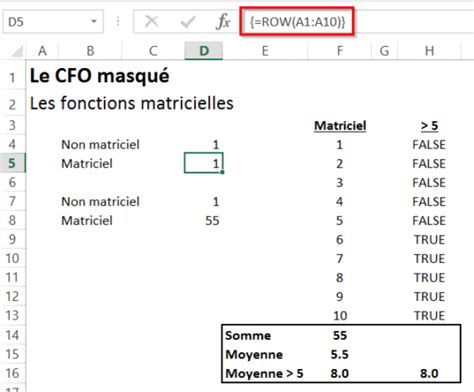
Task: Click value 3 in column F
Action: point(339,183)
